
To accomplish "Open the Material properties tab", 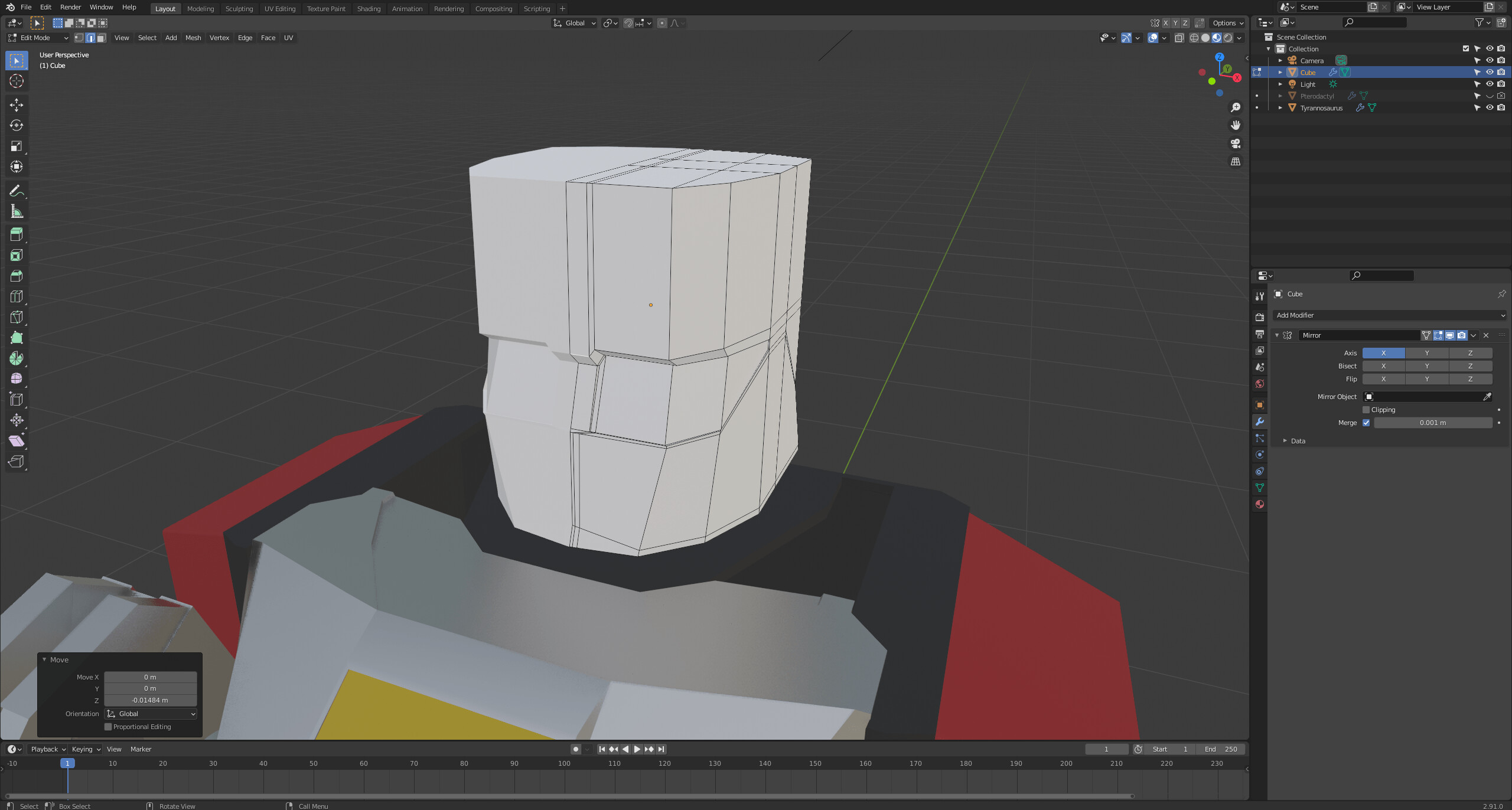I will [x=1260, y=504].
